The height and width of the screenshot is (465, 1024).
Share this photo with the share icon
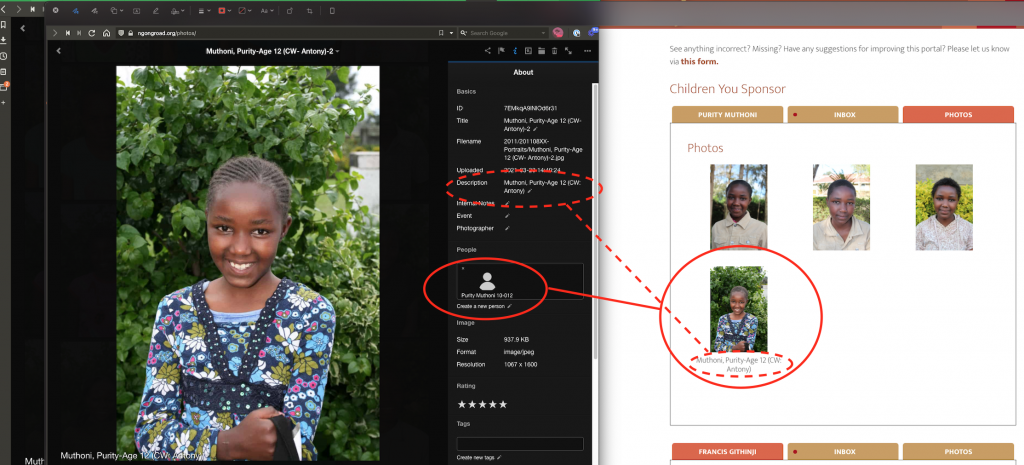tap(488, 51)
